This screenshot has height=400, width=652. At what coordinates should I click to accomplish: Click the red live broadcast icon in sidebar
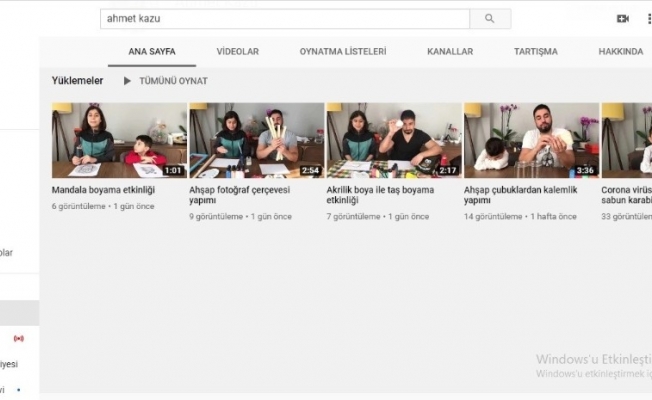point(18,338)
